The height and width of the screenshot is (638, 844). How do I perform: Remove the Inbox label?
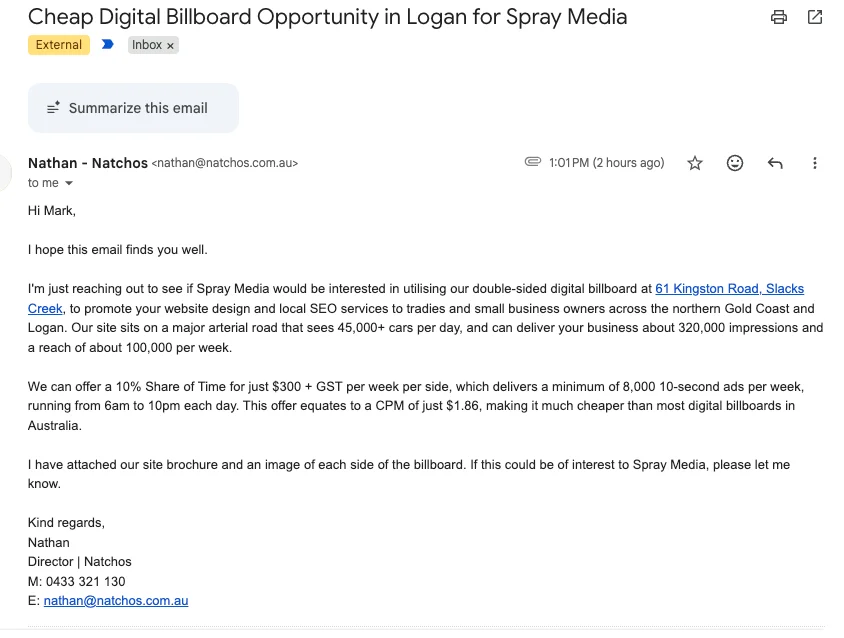(x=170, y=46)
